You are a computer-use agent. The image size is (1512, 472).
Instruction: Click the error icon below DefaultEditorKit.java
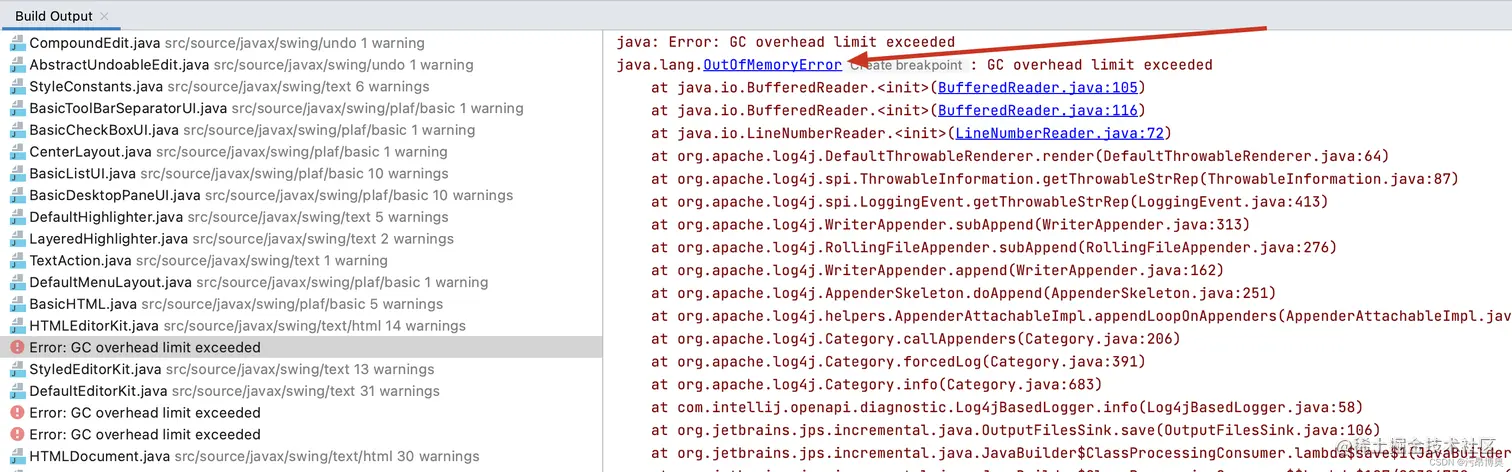point(17,413)
